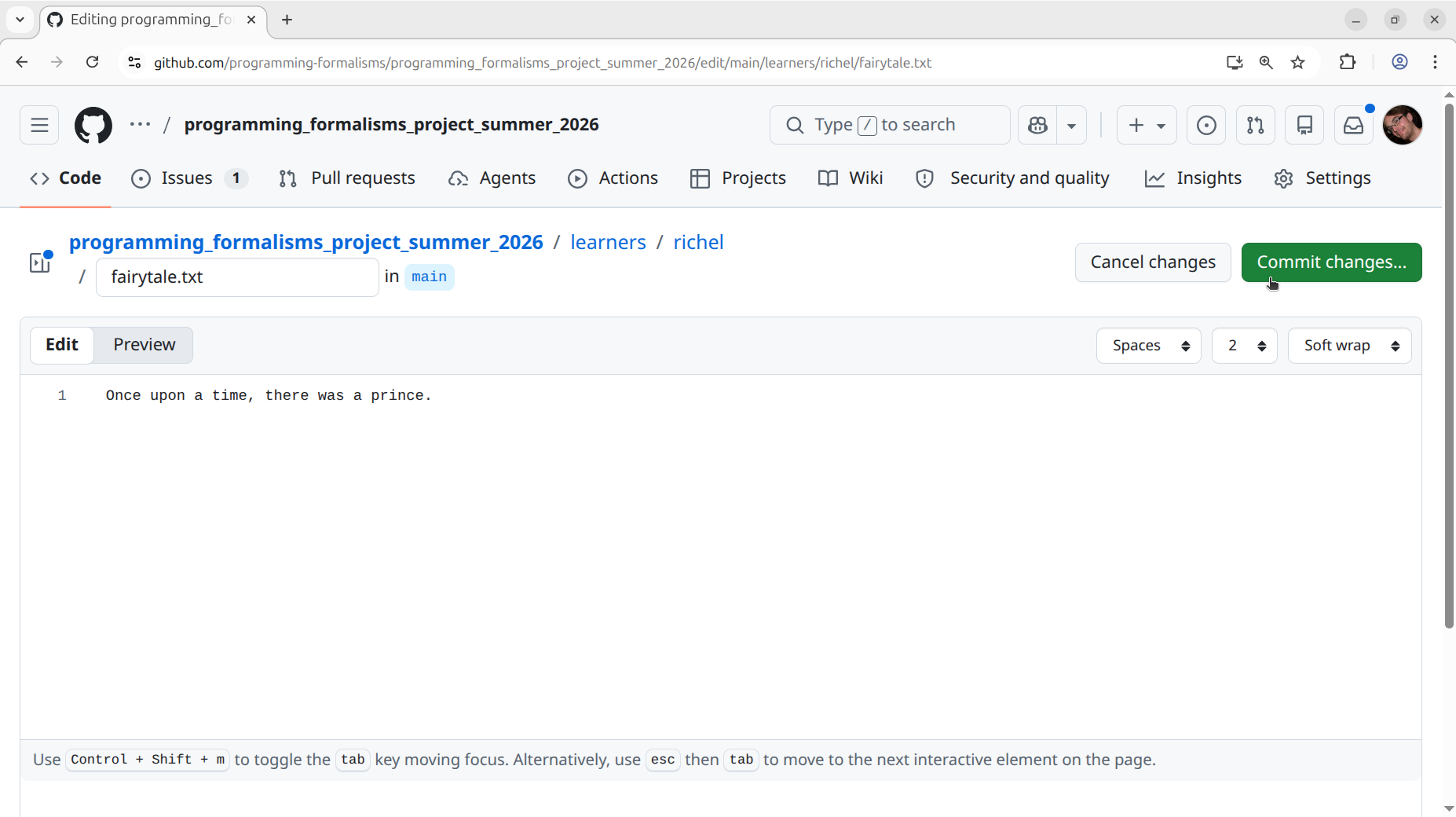Edit the fairytale.txt filename field
The height and width of the screenshot is (817, 1456).
click(x=237, y=277)
